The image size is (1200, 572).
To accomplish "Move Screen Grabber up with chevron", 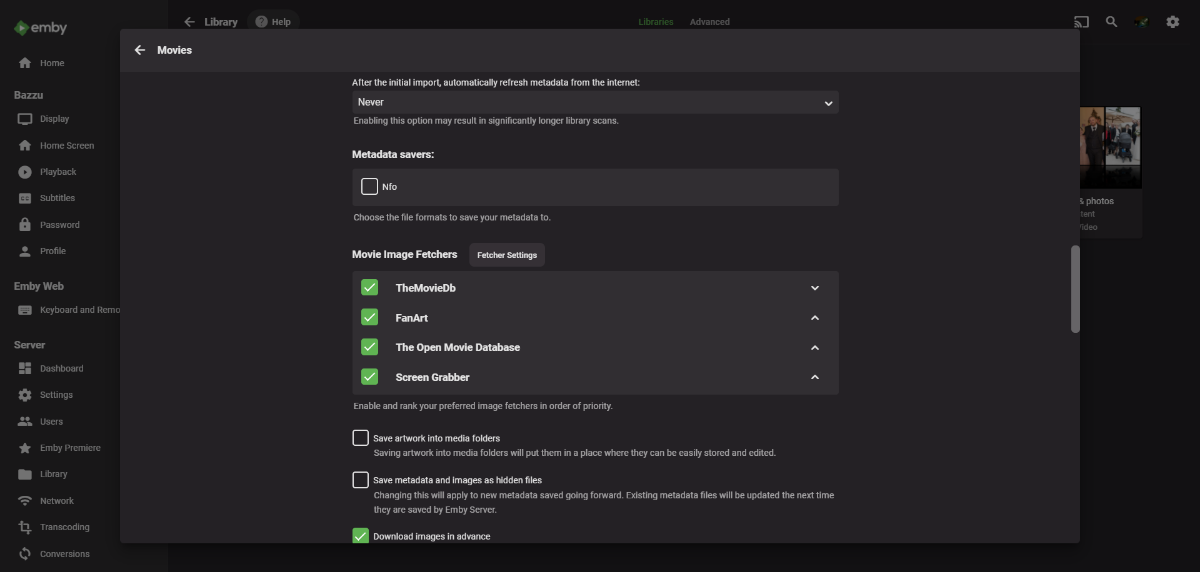I will (815, 378).
